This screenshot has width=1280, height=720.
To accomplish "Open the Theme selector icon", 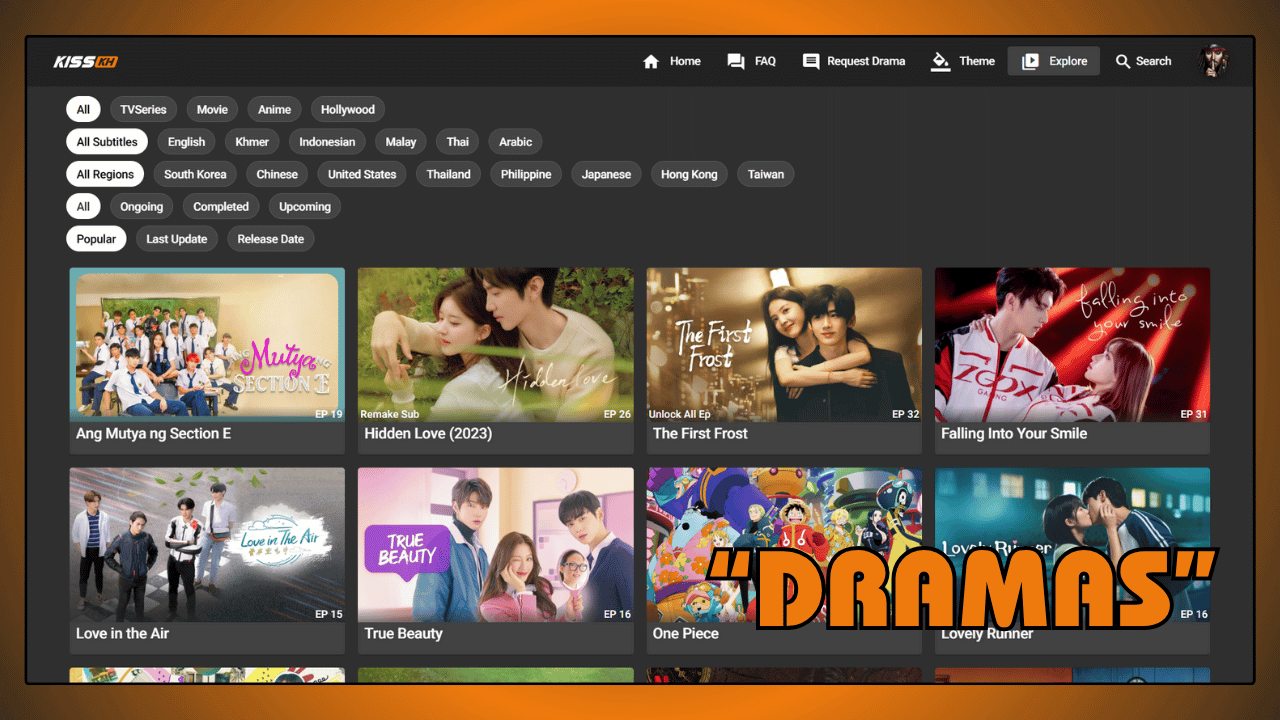I will pos(941,61).
